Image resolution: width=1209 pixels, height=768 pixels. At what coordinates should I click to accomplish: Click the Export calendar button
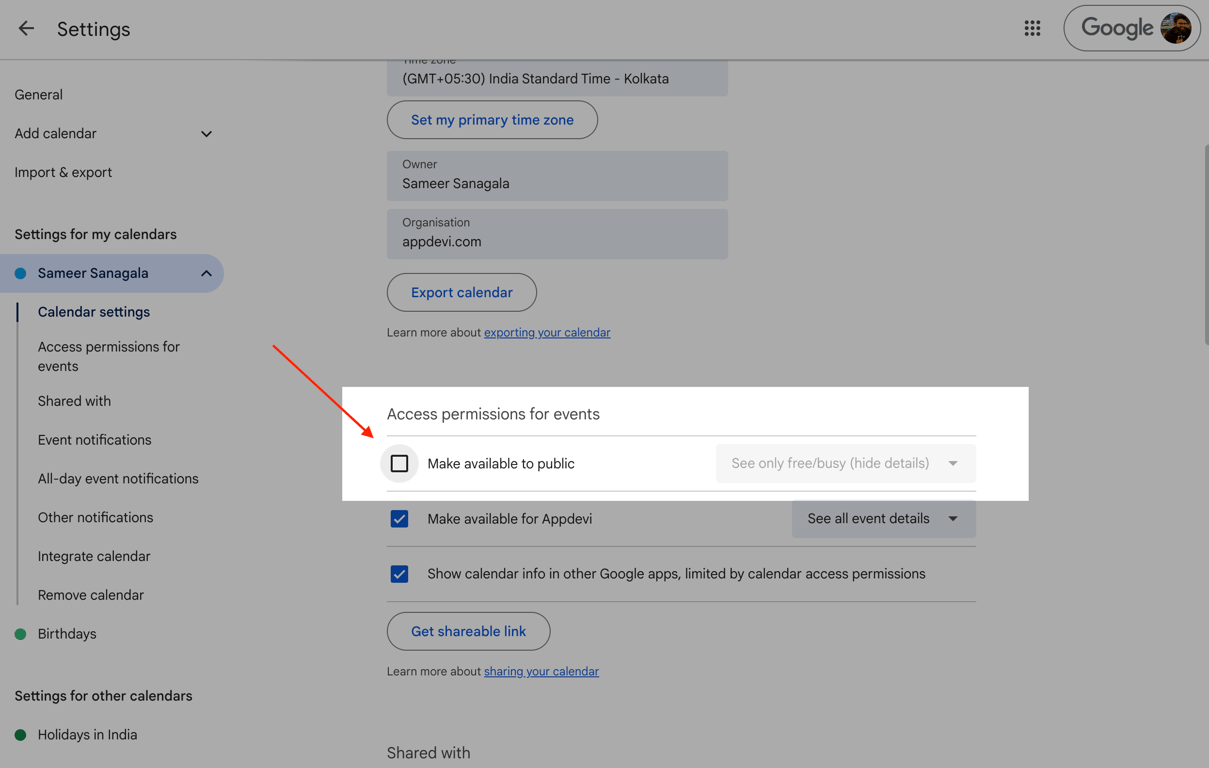click(x=461, y=293)
